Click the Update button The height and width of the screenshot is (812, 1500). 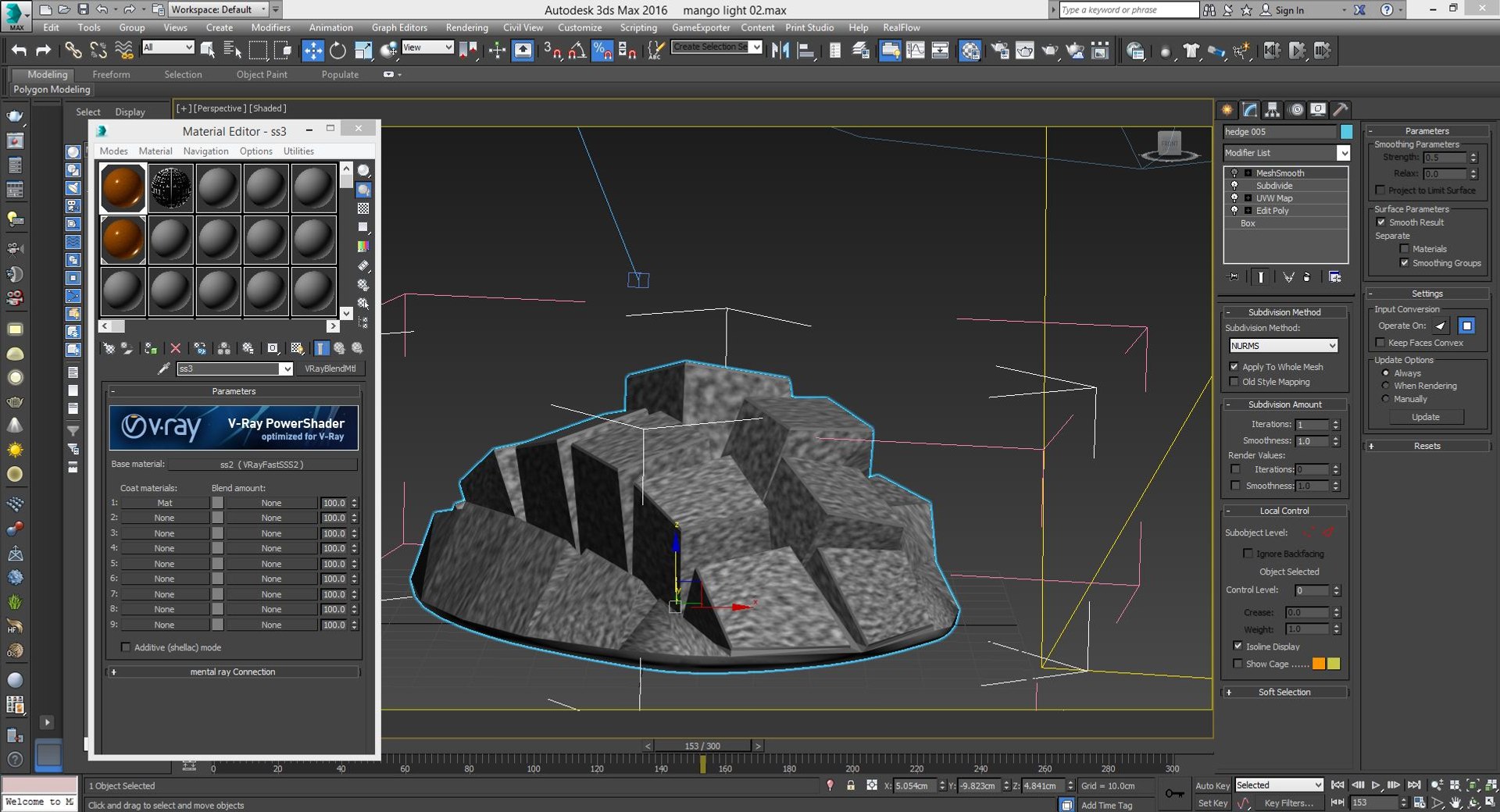[1426, 417]
